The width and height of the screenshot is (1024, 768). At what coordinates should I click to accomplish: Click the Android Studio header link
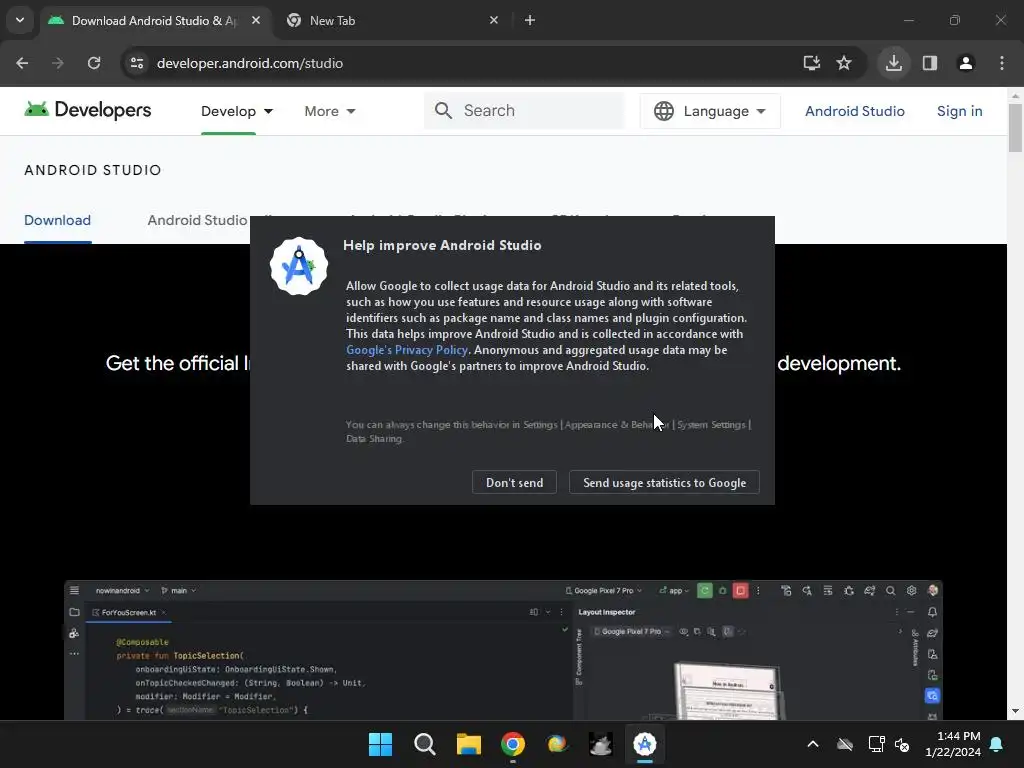[x=854, y=111]
